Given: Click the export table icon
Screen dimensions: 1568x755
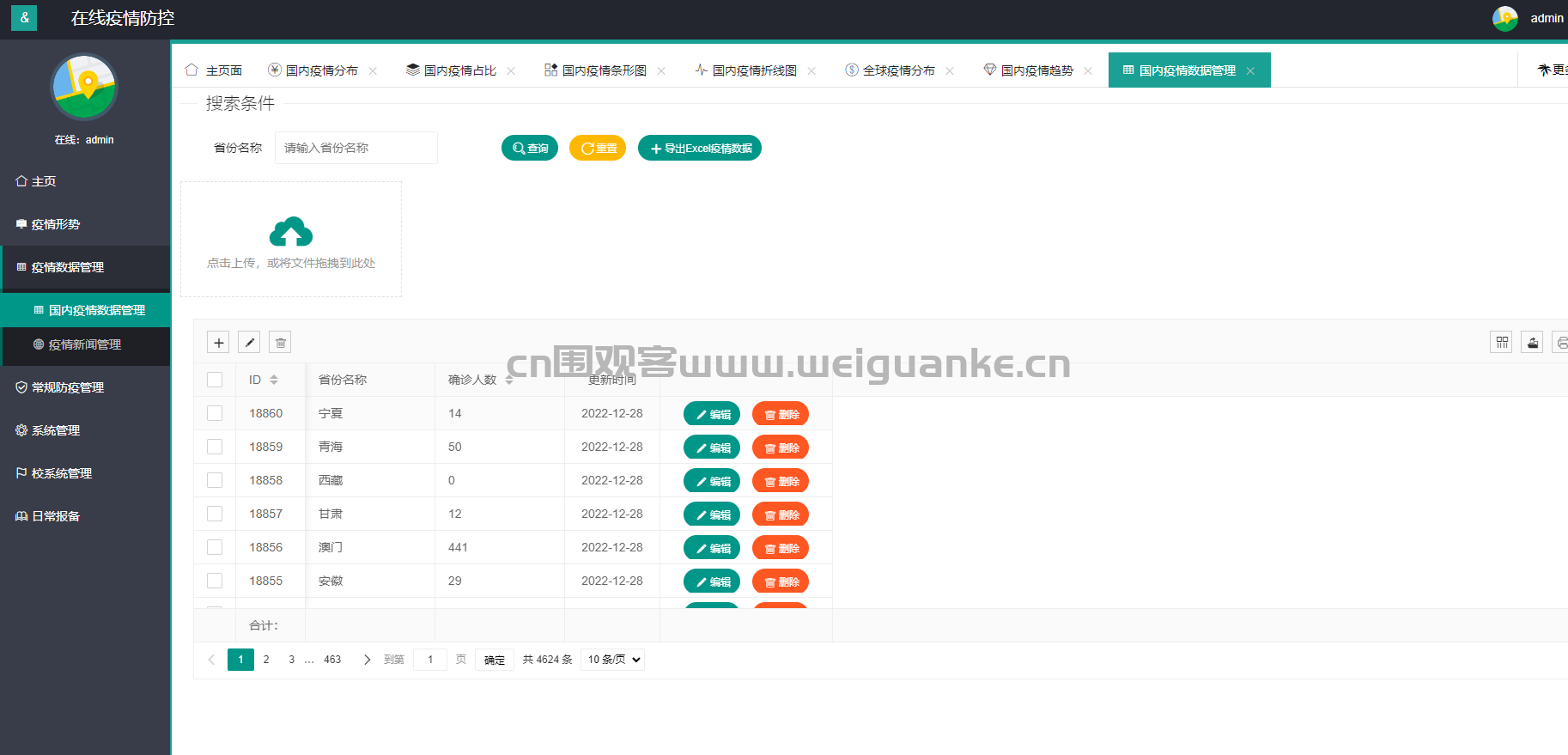Looking at the screenshot, I should (1532, 343).
